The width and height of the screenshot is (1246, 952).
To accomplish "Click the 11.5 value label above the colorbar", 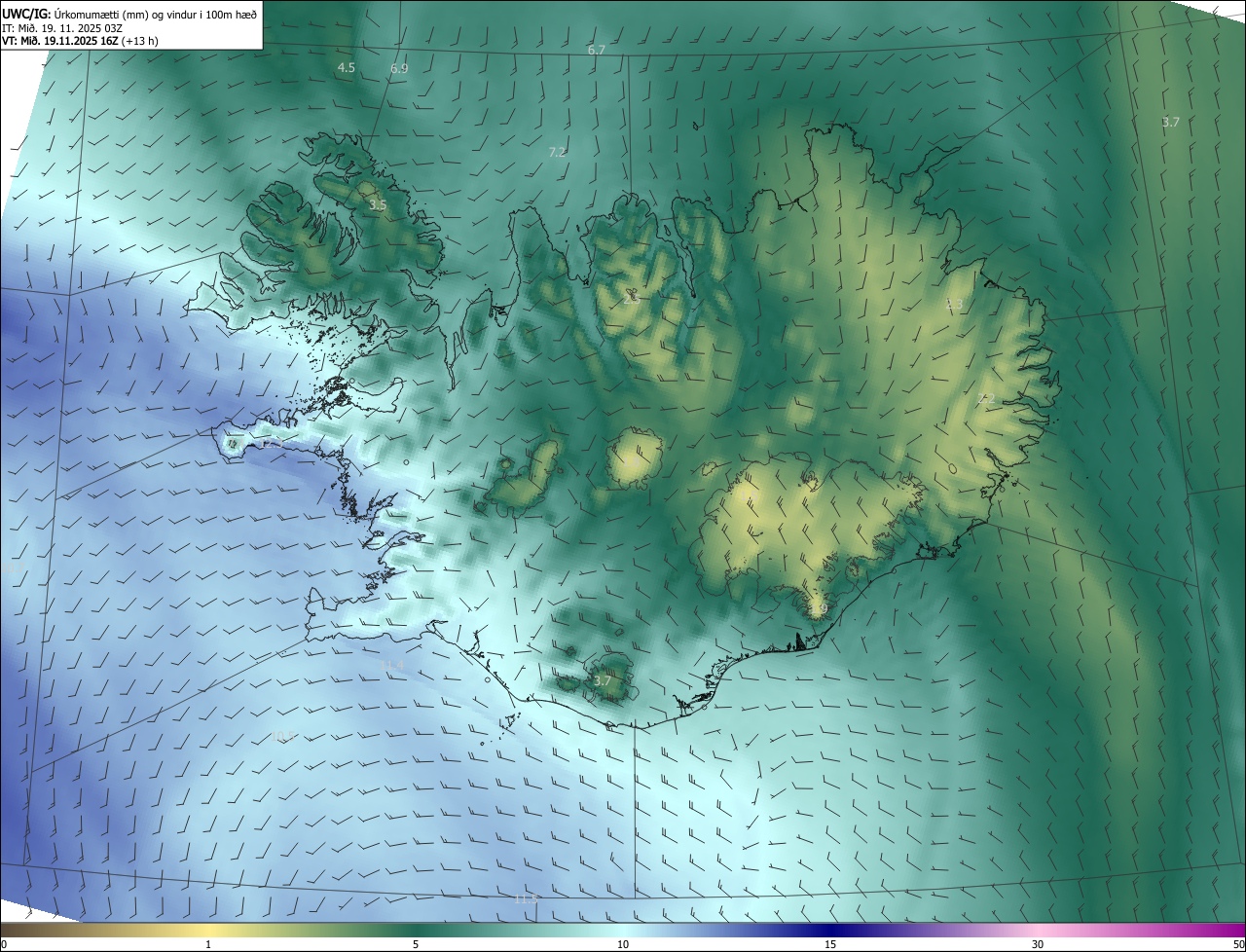I will click(526, 899).
